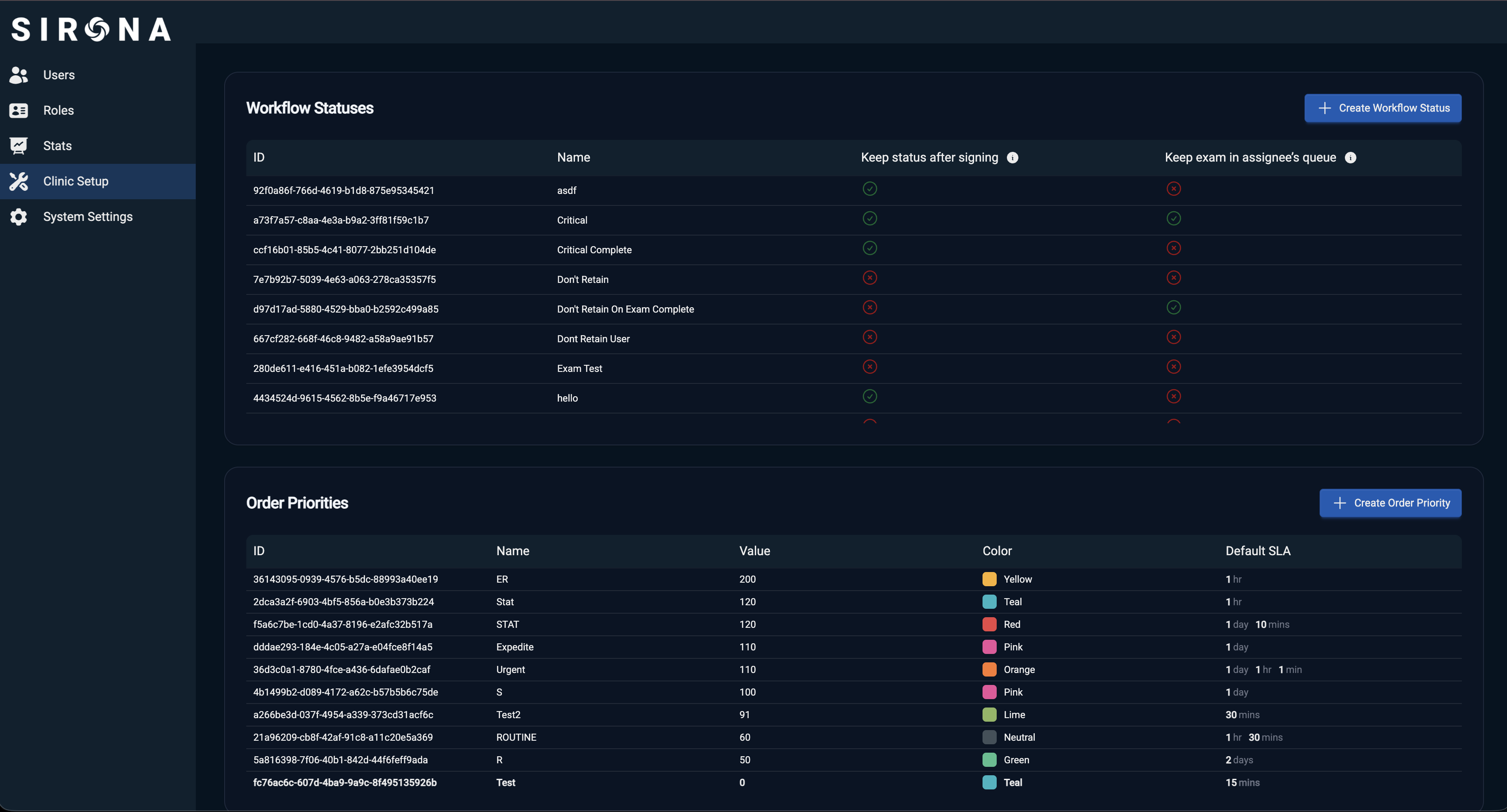Open the Users menu item

click(98, 75)
